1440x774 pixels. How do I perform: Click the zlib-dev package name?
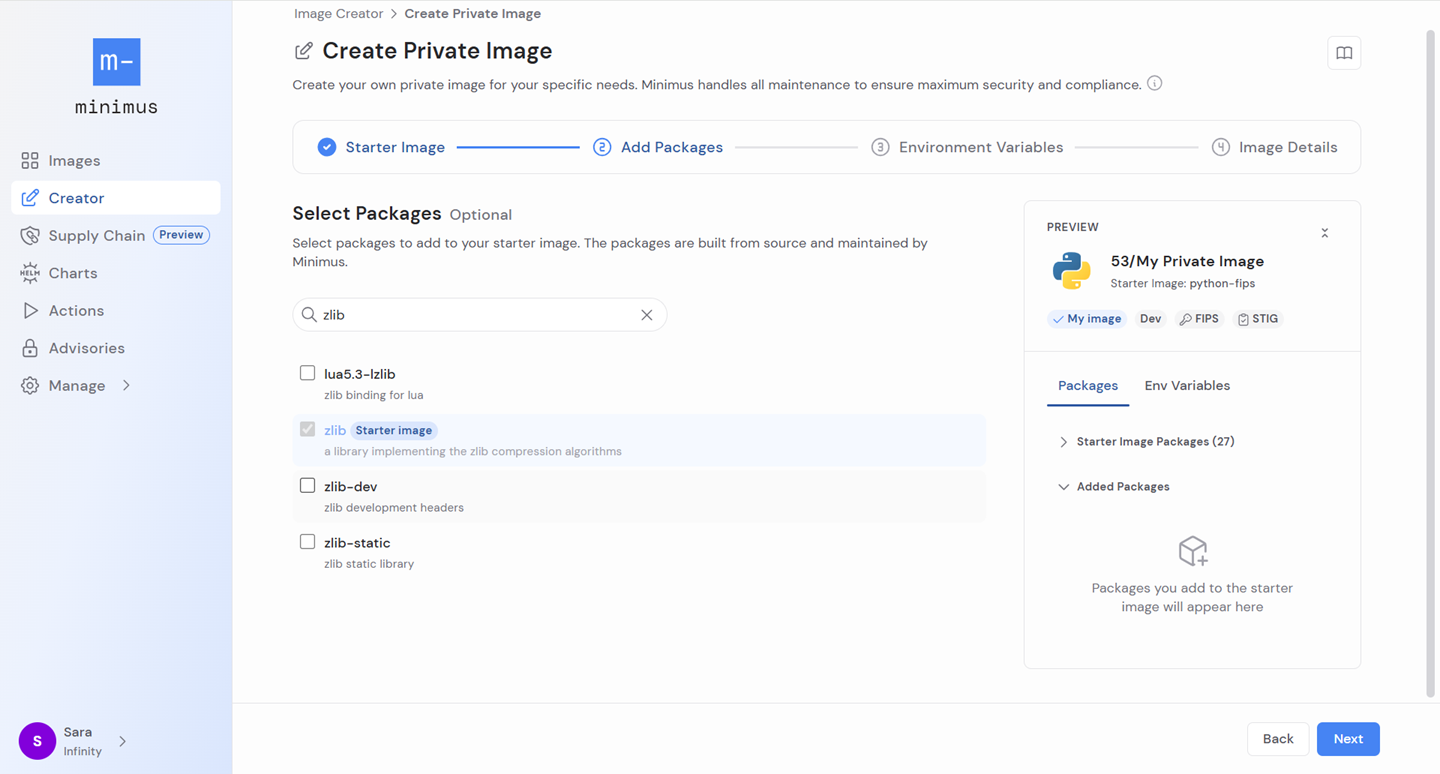pyautogui.click(x=350, y=487)
